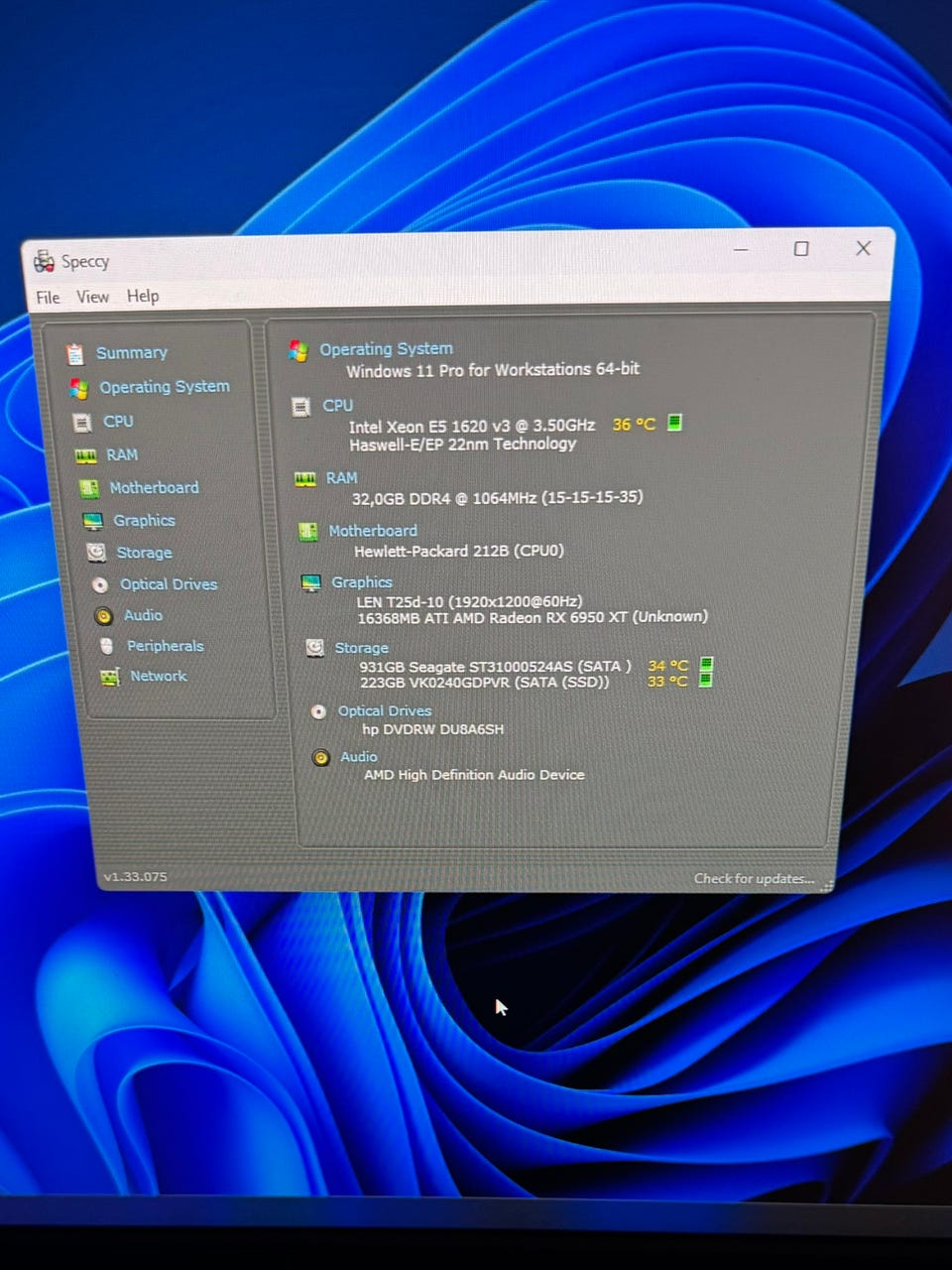This screenshot has width=952, height=1270.
Task: Click the 36 °C CPU temperature value
Action: [x=635, y=425]
